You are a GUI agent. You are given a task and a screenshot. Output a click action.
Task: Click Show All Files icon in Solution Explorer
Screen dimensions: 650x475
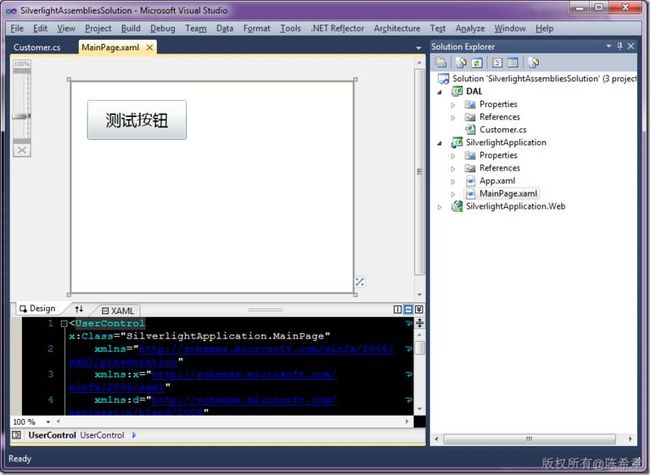click(x=461, y=63)
